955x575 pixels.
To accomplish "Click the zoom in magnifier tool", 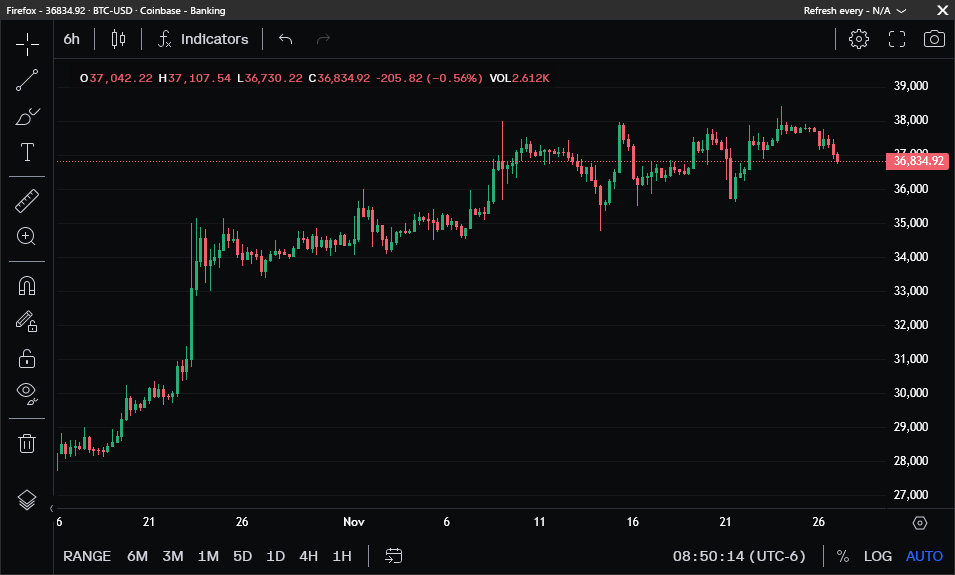I will (x=27, y=237).
